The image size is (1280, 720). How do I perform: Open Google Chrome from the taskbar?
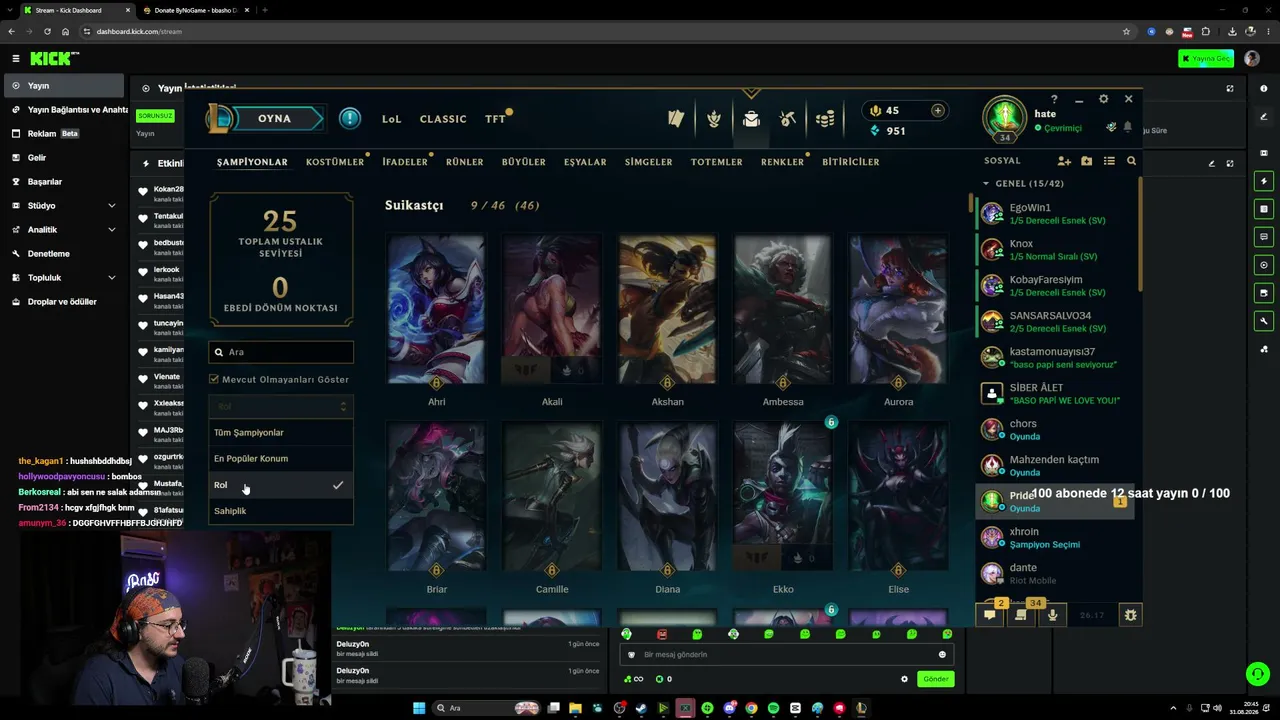pos(751,708)
